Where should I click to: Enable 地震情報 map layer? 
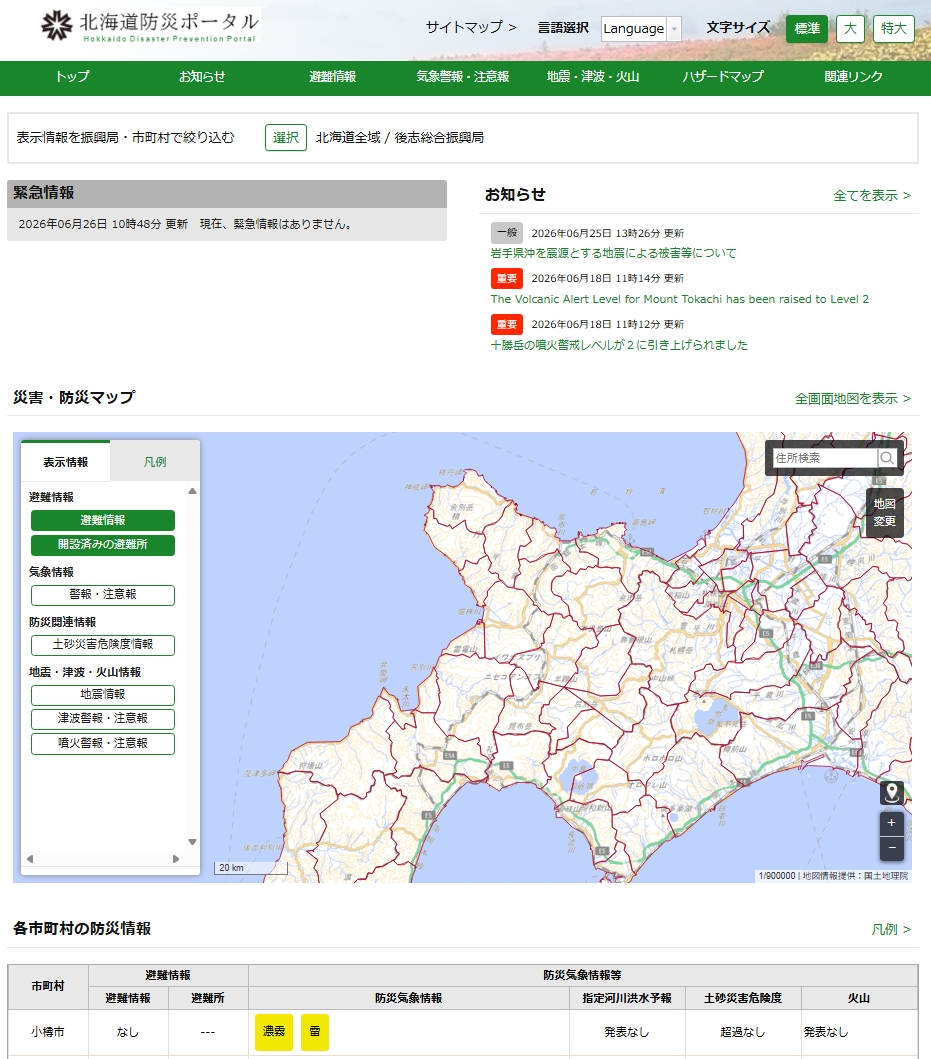(x=103, y=694)
